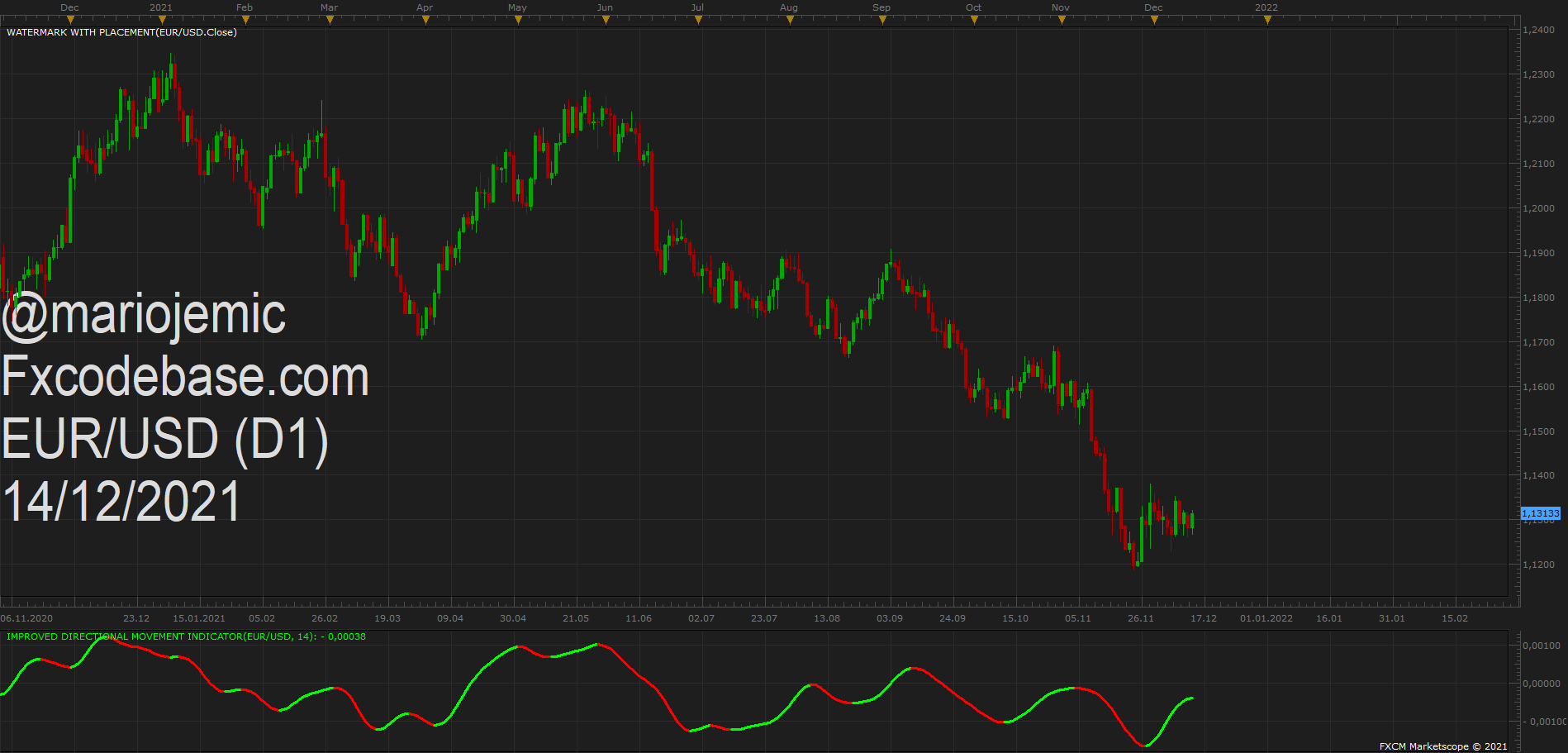Click the 16.01 date axis label
This screenshot has width=1568, height=753.
tap(1329, 618)
